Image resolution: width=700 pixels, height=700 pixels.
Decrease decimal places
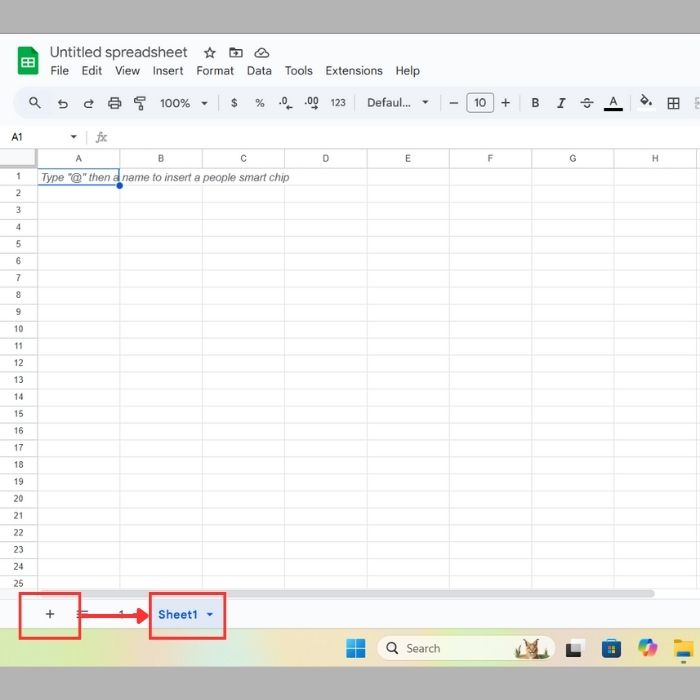(x=286, y=103)
